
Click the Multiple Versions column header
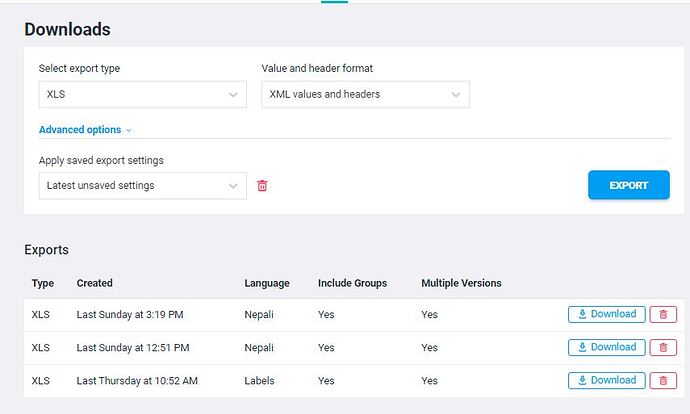(x=461, y=283)
